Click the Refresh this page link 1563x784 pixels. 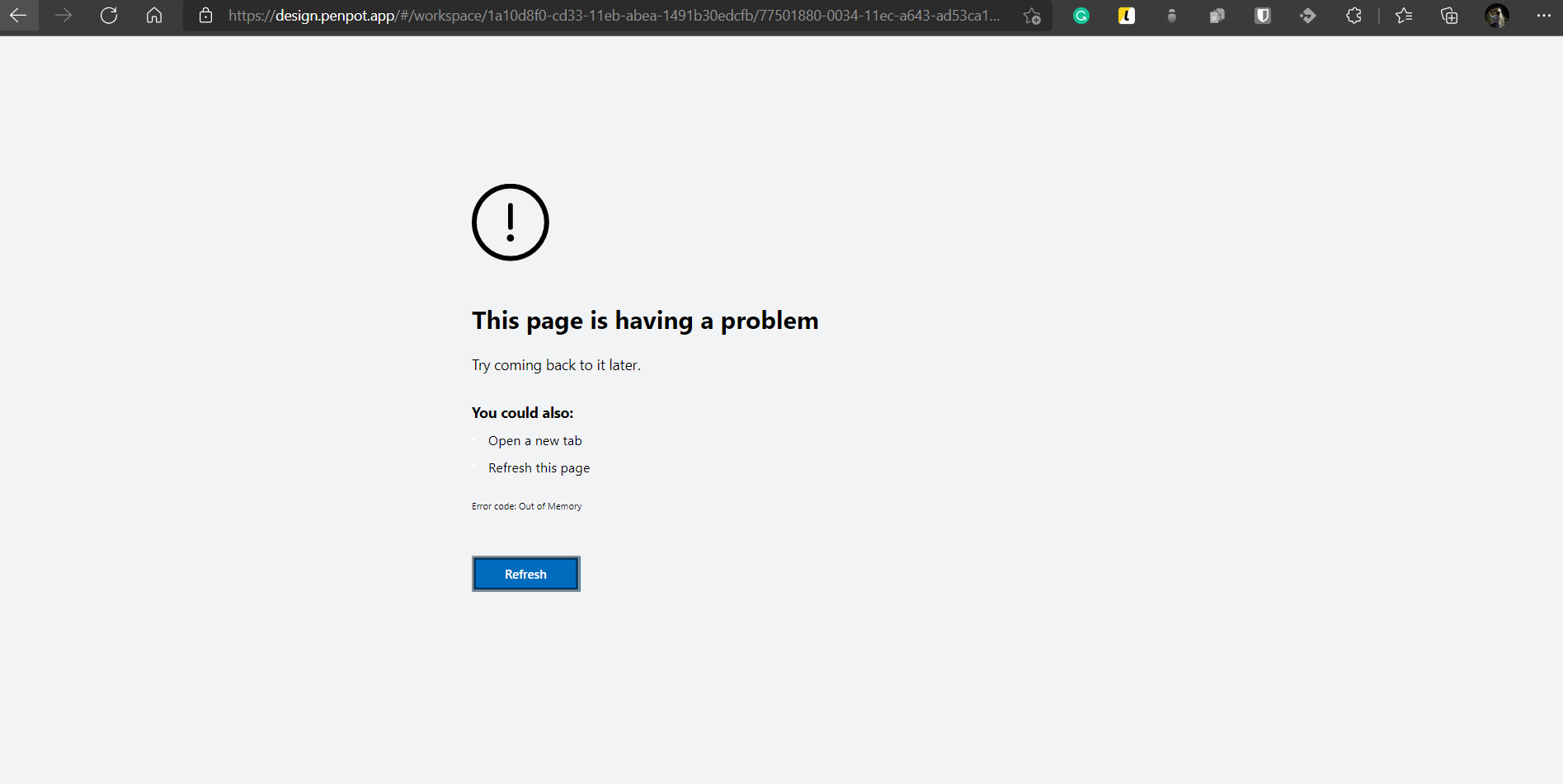(x=539, y=467)
